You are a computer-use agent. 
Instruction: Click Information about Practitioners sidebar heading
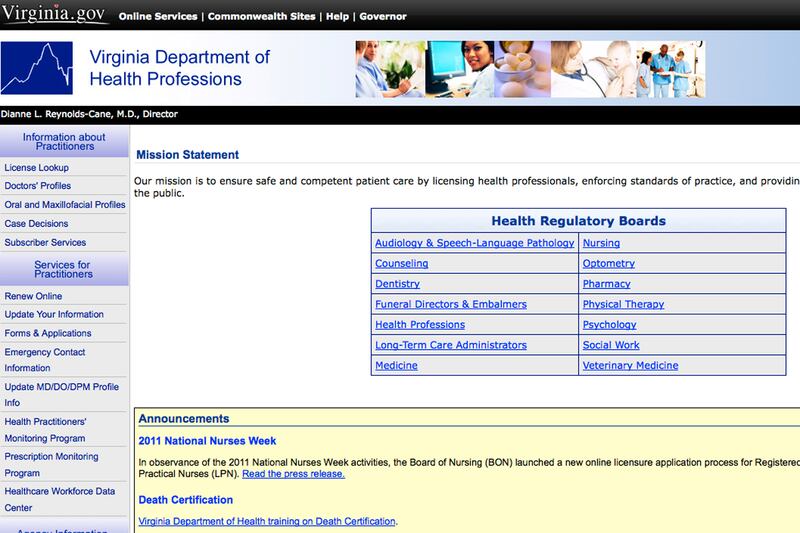click(64, 141)
